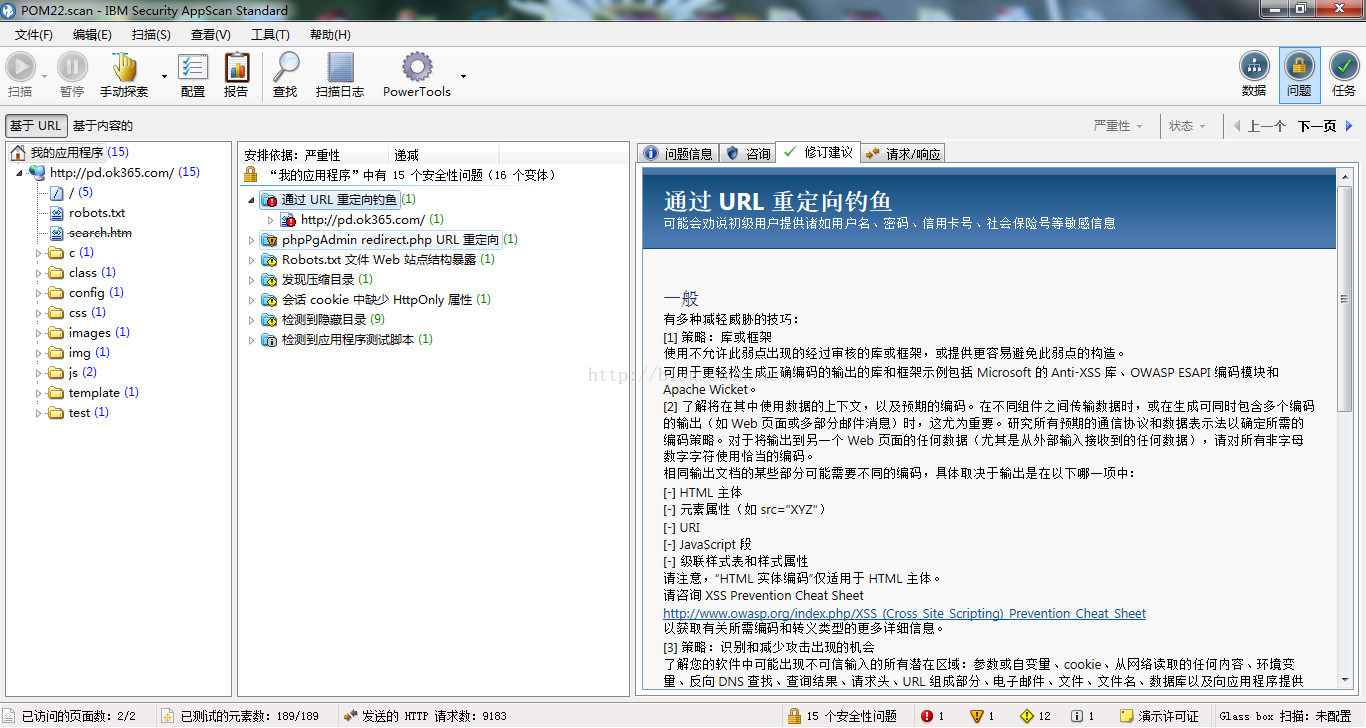This screenshot has height=728, width=1366.
Task: Open the PowerTools dropdown arrow
Action: [463, 76]
